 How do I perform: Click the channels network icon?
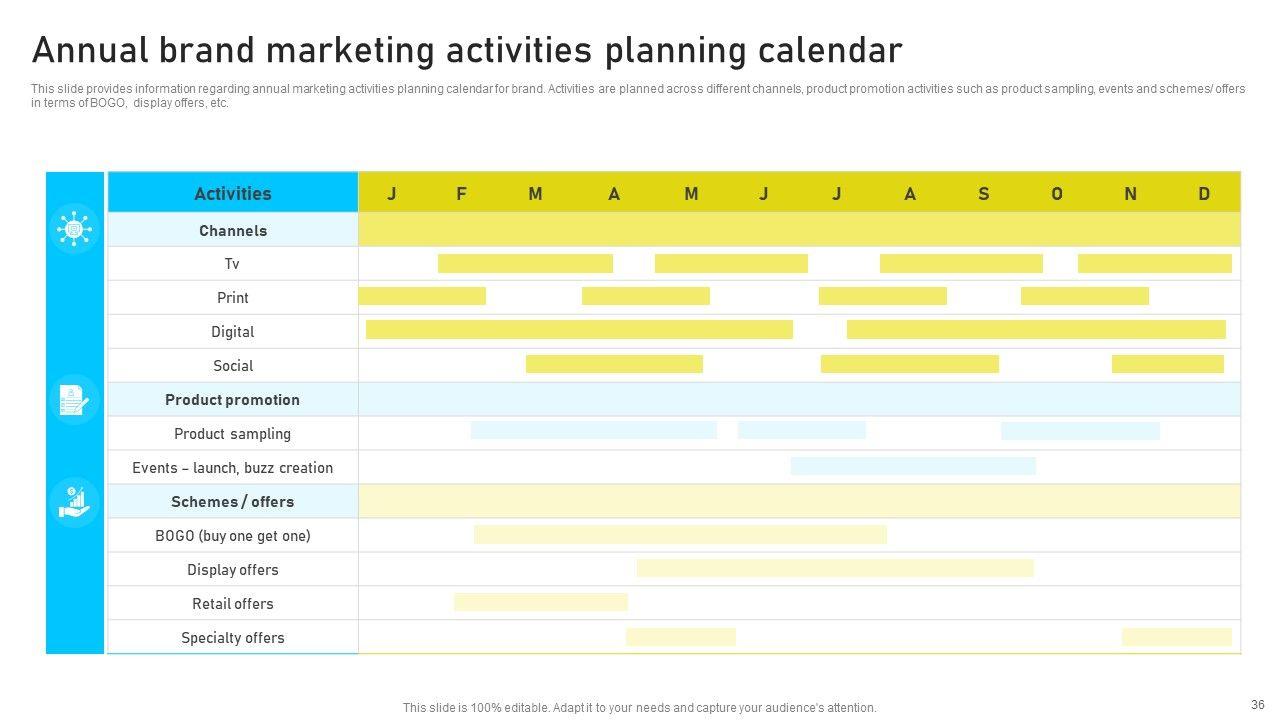[74, 229]
